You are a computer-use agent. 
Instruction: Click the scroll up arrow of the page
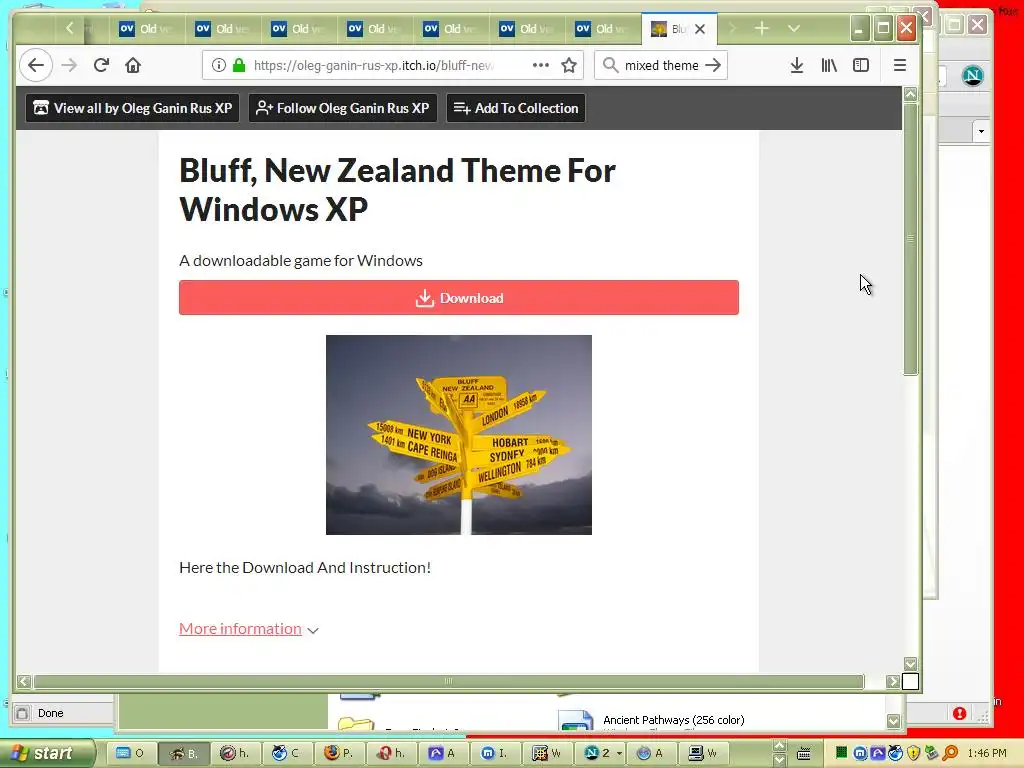tap(911, 94)
